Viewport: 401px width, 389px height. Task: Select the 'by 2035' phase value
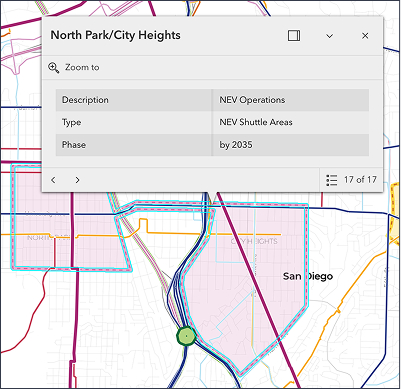click(x=236, y=145)
